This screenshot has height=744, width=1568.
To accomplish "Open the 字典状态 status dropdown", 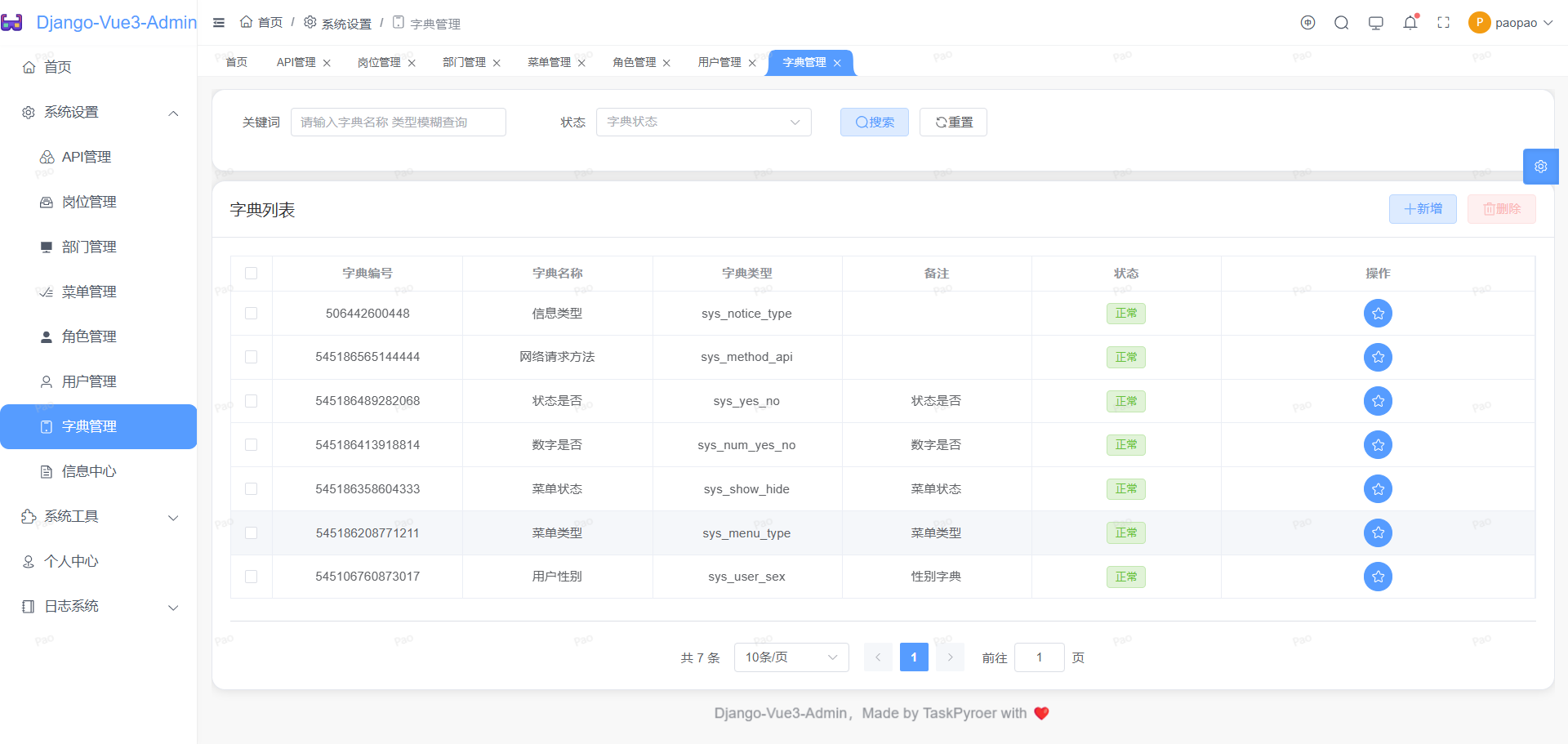I will point(704,122).
